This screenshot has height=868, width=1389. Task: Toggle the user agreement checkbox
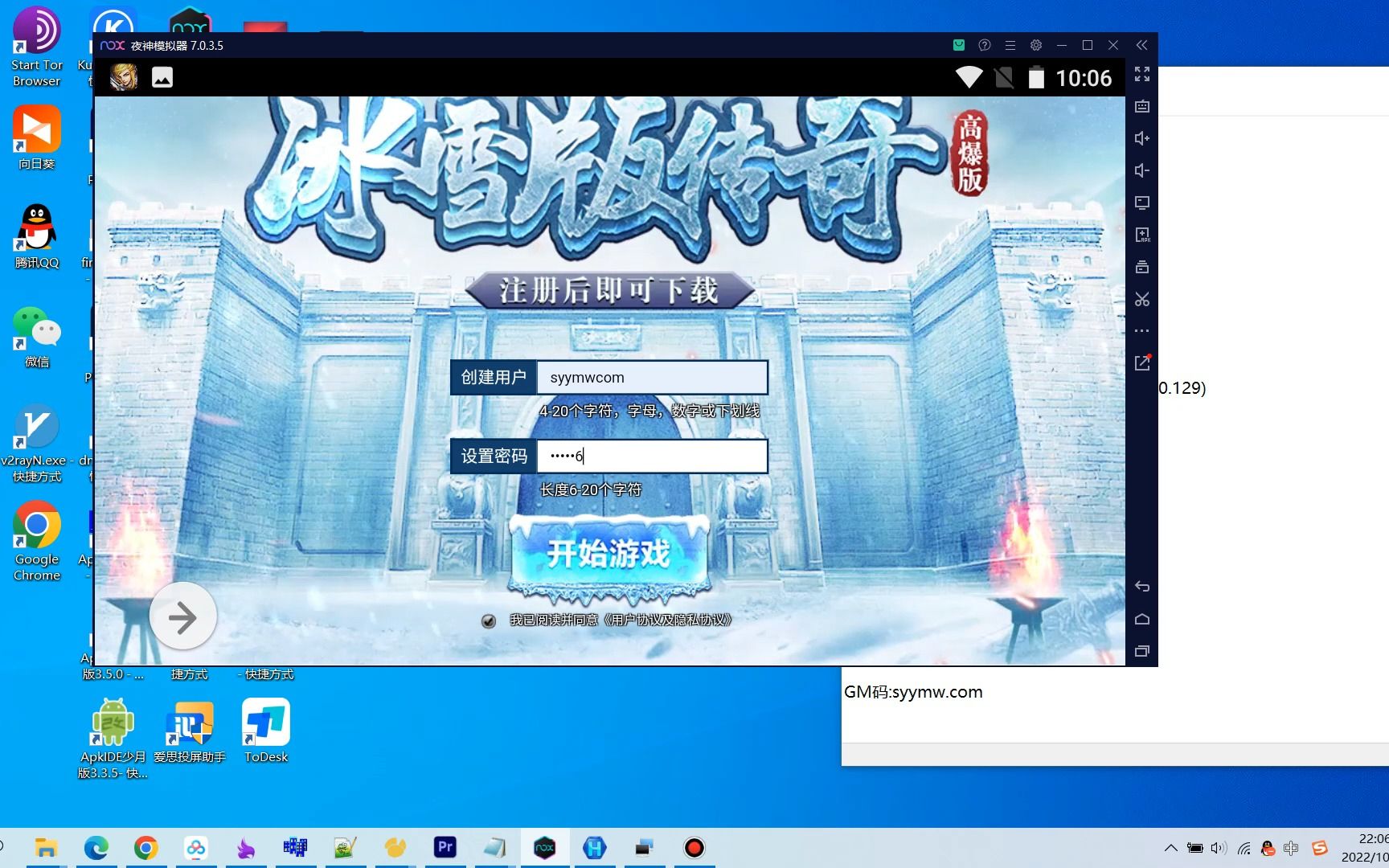(x=489, y=620)
